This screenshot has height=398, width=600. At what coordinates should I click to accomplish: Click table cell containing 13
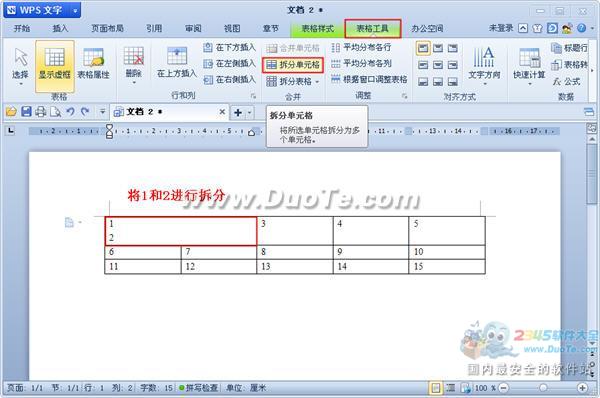click(295, 266)
